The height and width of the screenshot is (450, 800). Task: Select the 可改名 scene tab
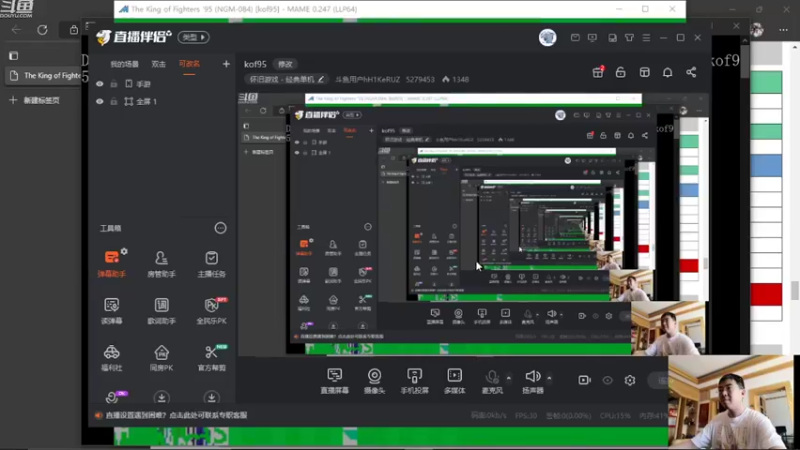(x=189, y=64)
